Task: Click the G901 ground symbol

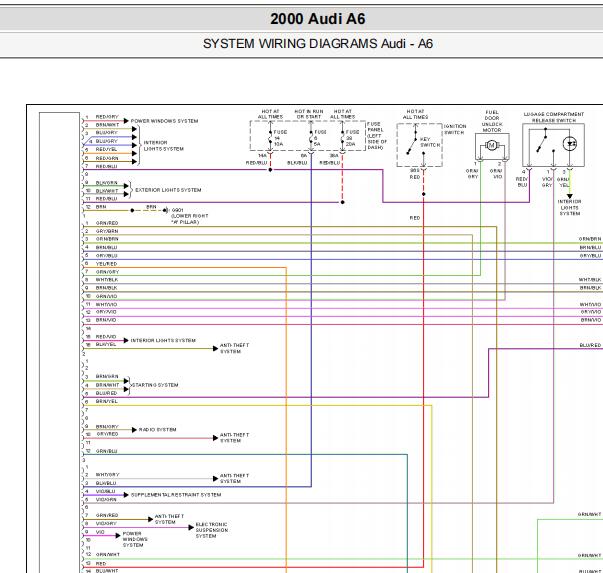Action: pos(165,210)
